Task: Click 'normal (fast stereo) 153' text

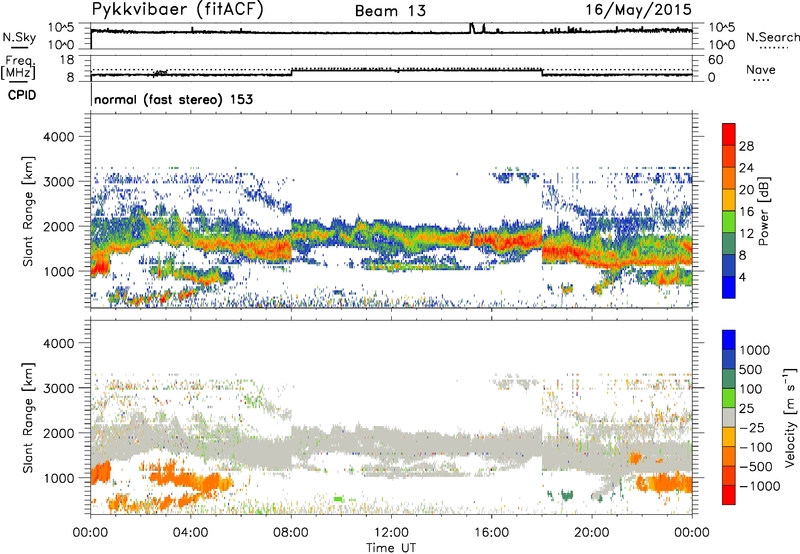Action: (x=173, y=99)
